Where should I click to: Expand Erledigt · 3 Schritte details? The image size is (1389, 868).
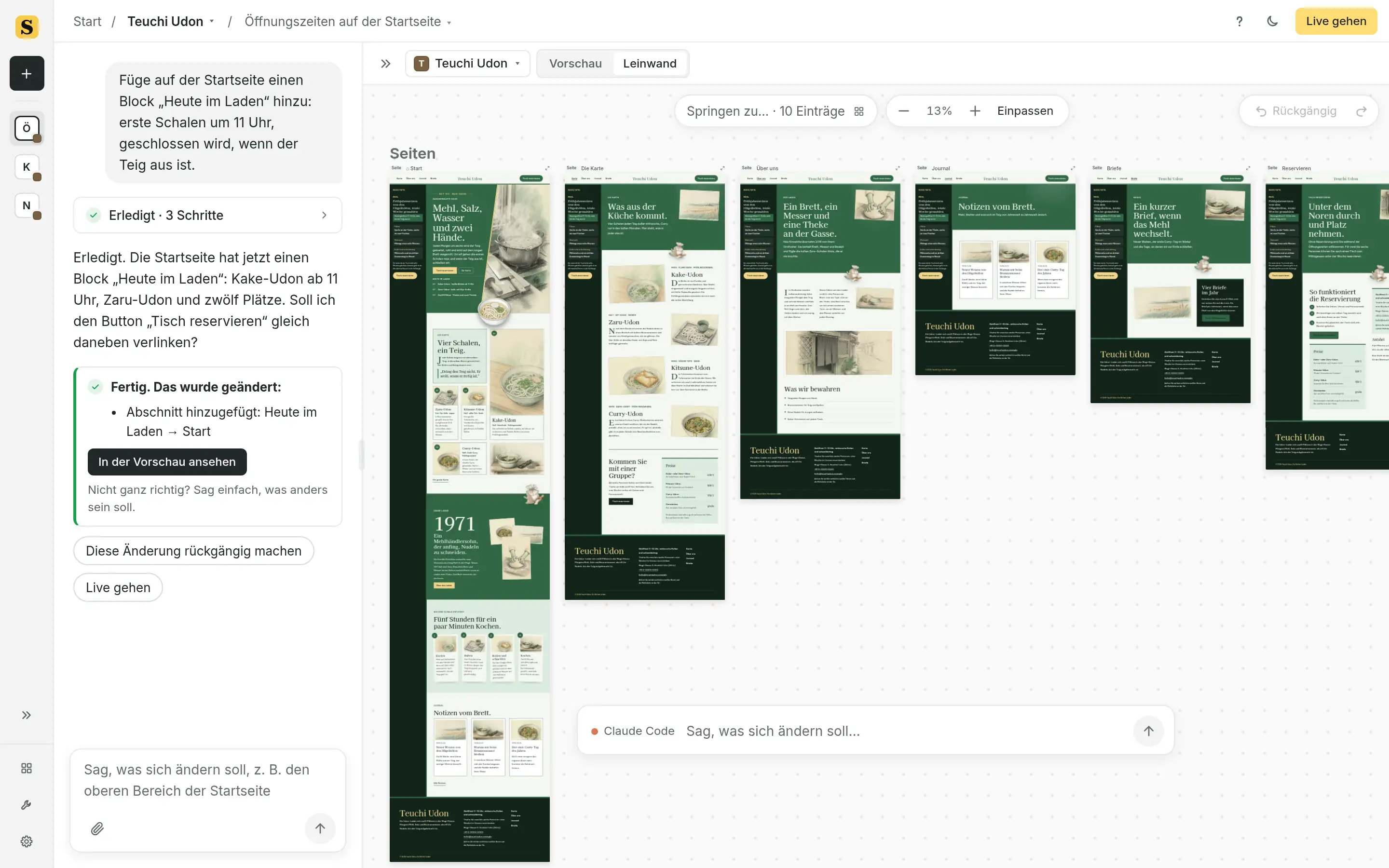tap(208, 215)
